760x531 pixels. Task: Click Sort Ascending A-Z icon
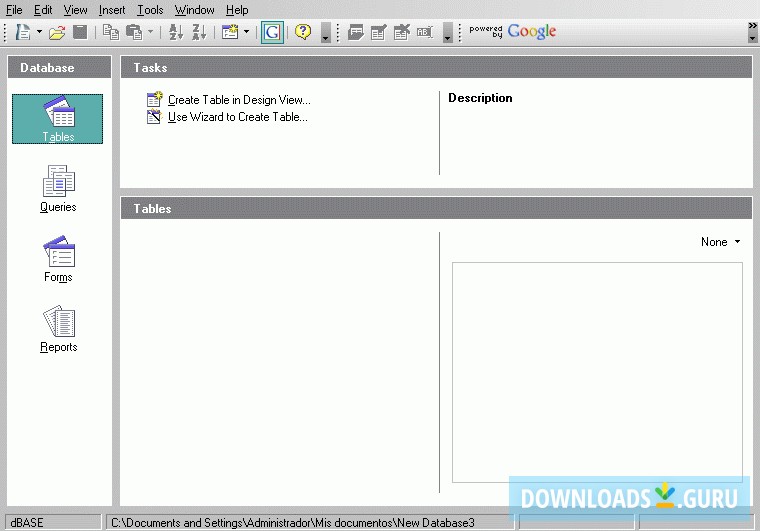click(x=175, y=32)
